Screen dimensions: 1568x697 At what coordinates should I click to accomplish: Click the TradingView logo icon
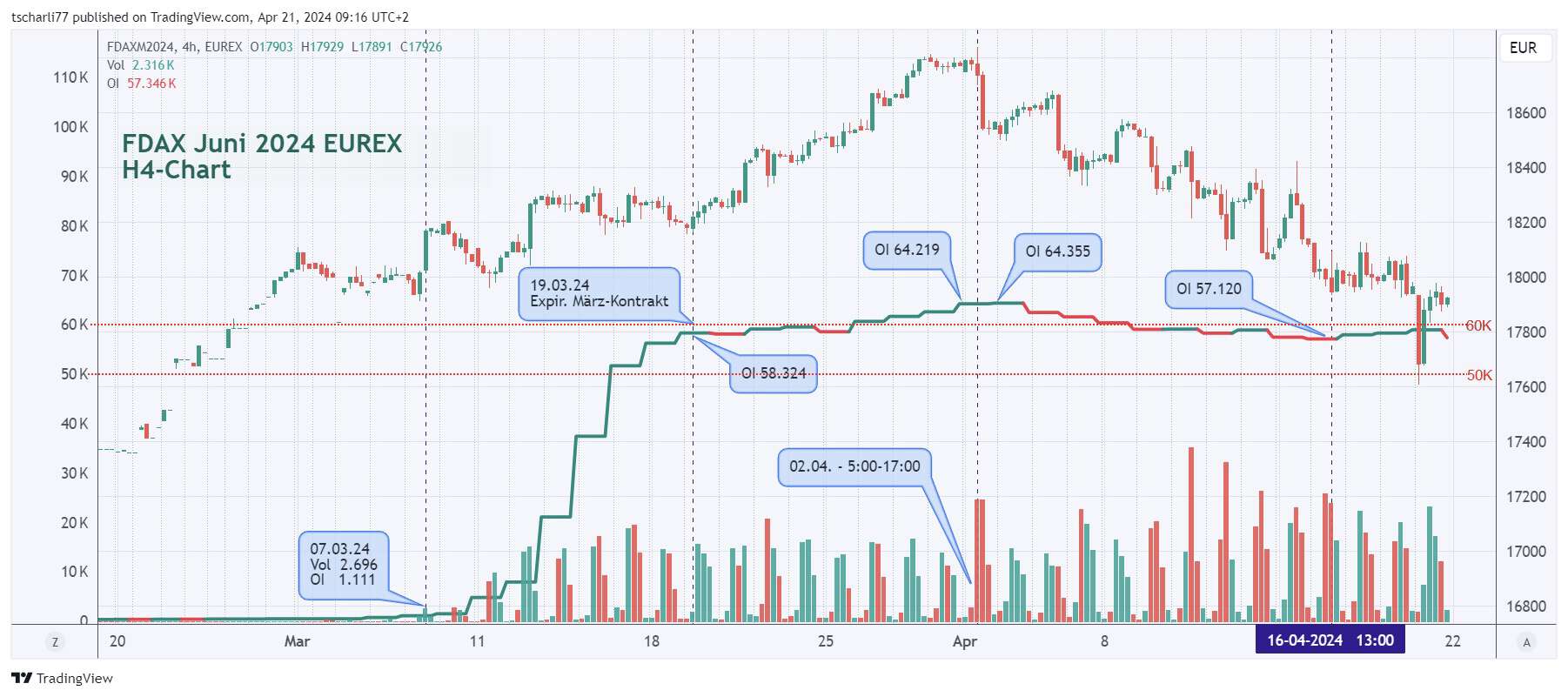pos(22,678)
